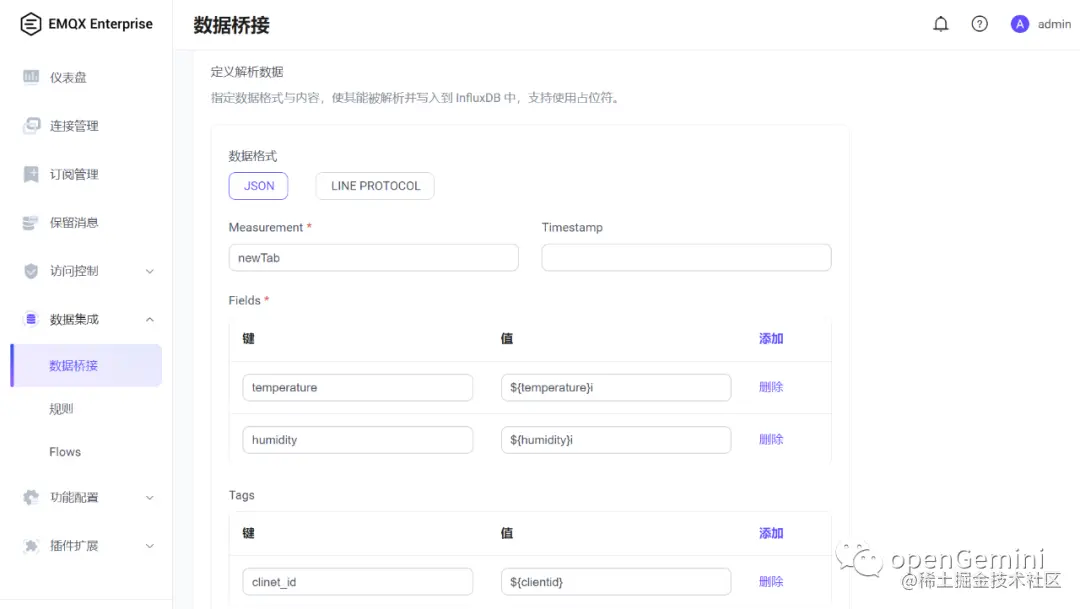Select the JSON data format option

258,185
